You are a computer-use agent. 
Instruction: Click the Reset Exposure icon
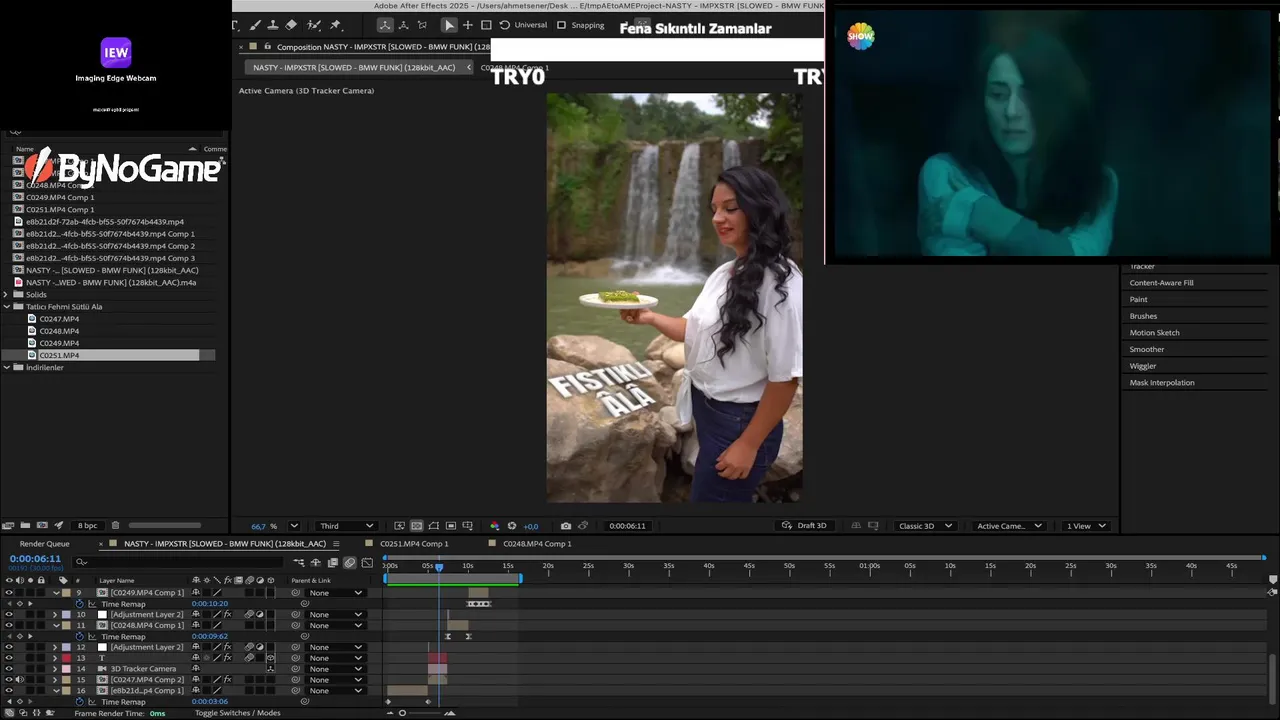[512, 526]
